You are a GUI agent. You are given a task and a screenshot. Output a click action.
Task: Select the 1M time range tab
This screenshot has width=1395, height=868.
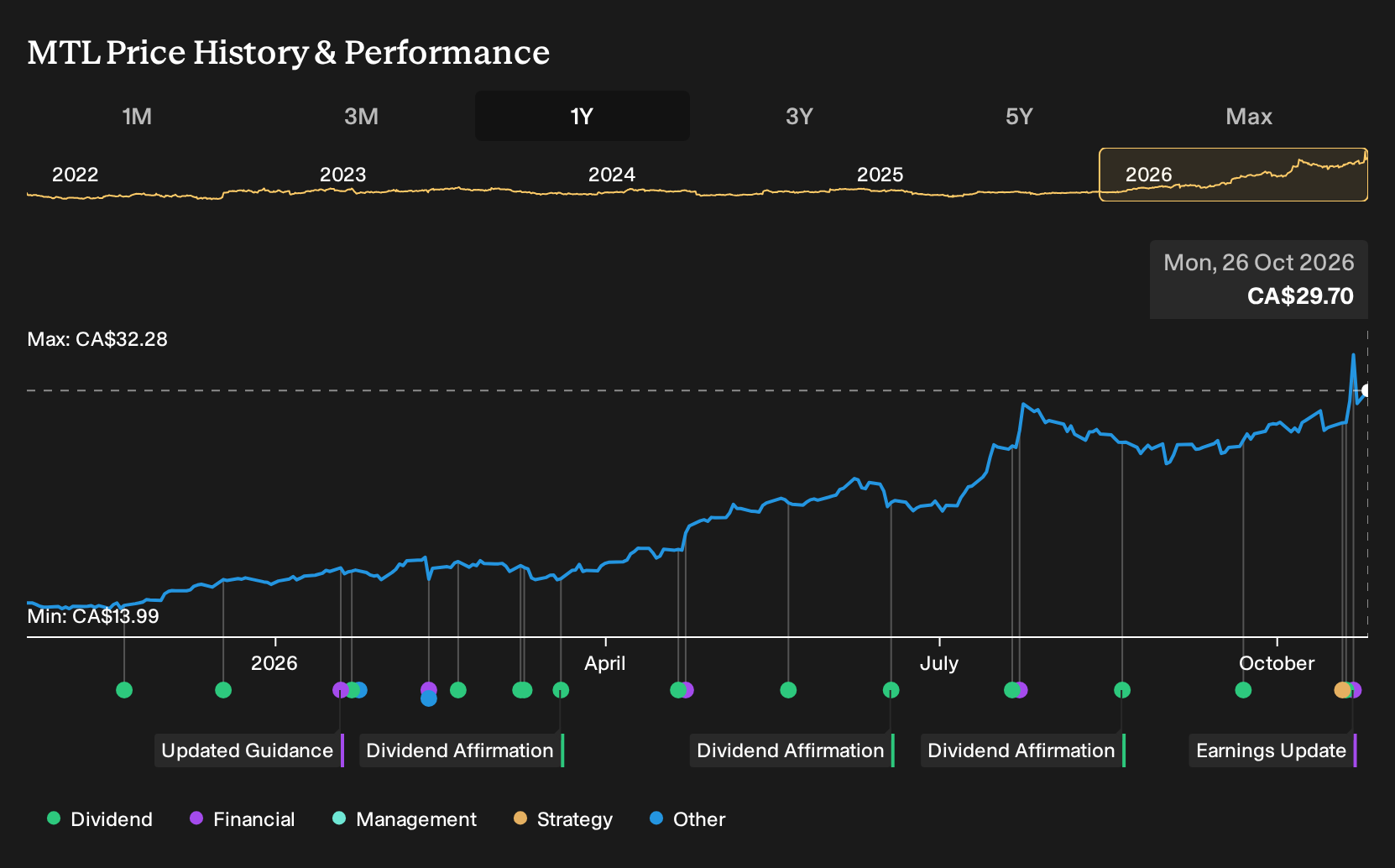coord(137,116)
